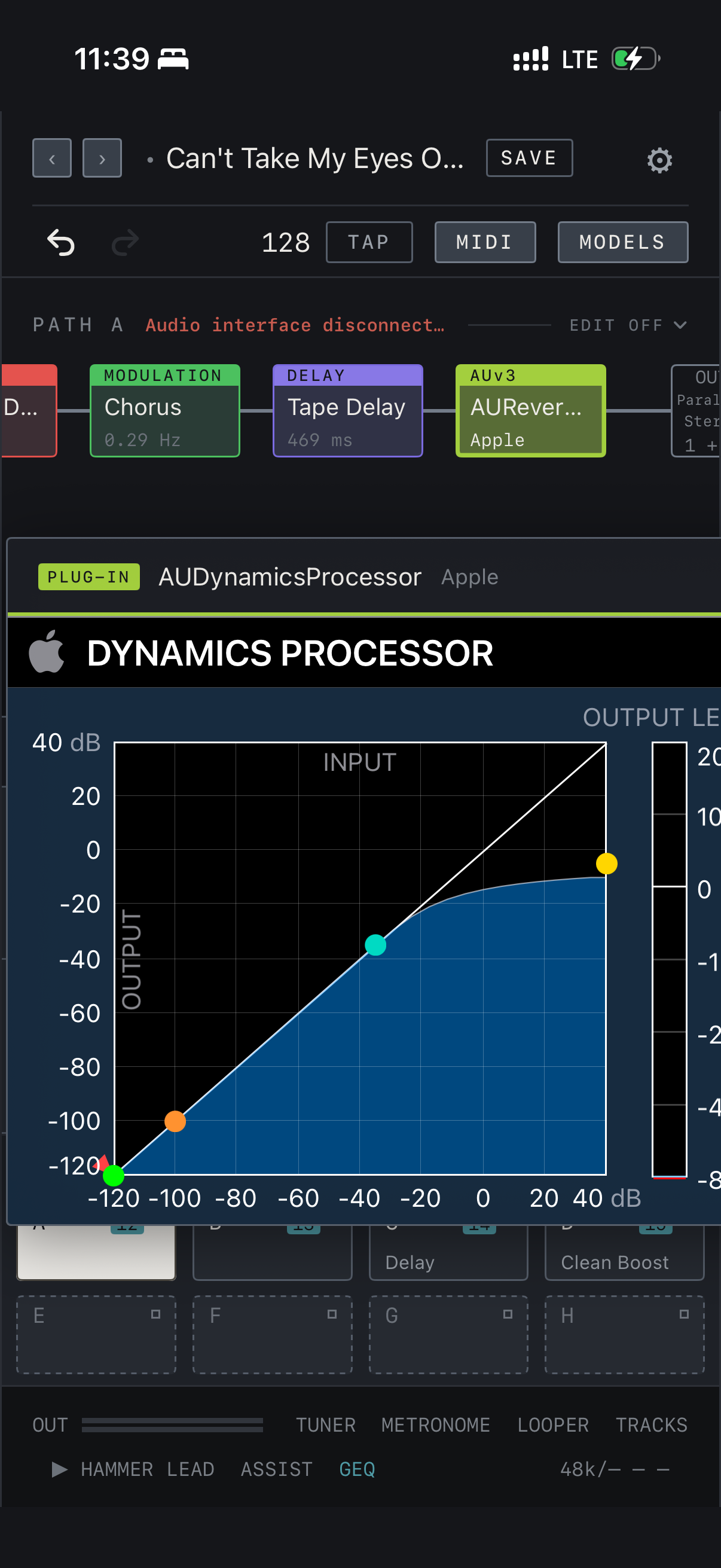The width and height of the screenshot is (721, 1568).
Task: Select the AUReverb AUv3 block
Action: click(530, 410)
